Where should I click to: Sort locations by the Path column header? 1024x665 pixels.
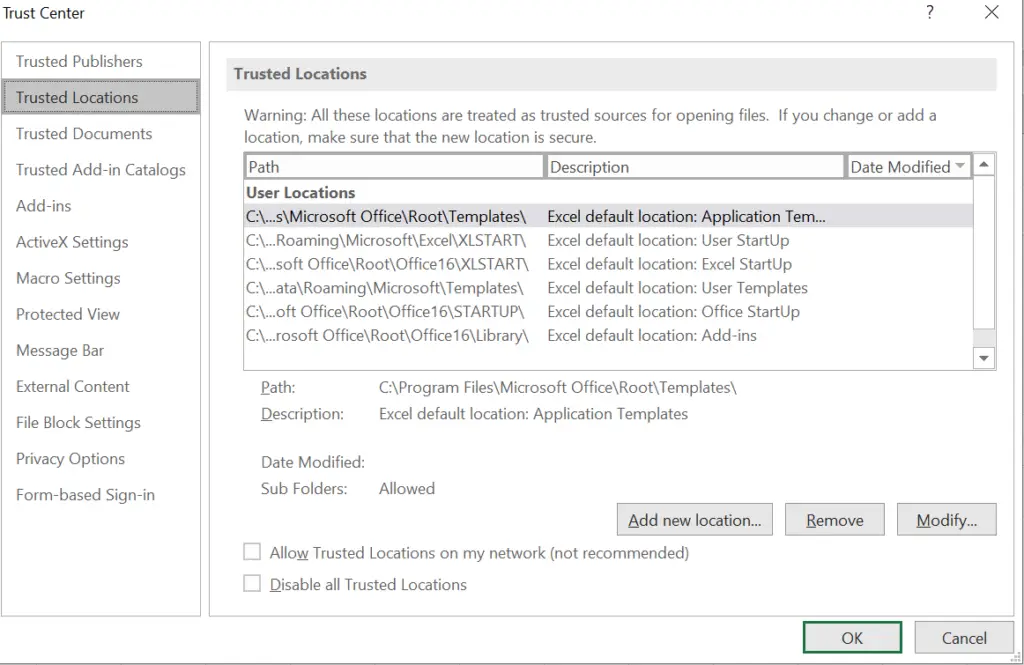pos(394,166)
